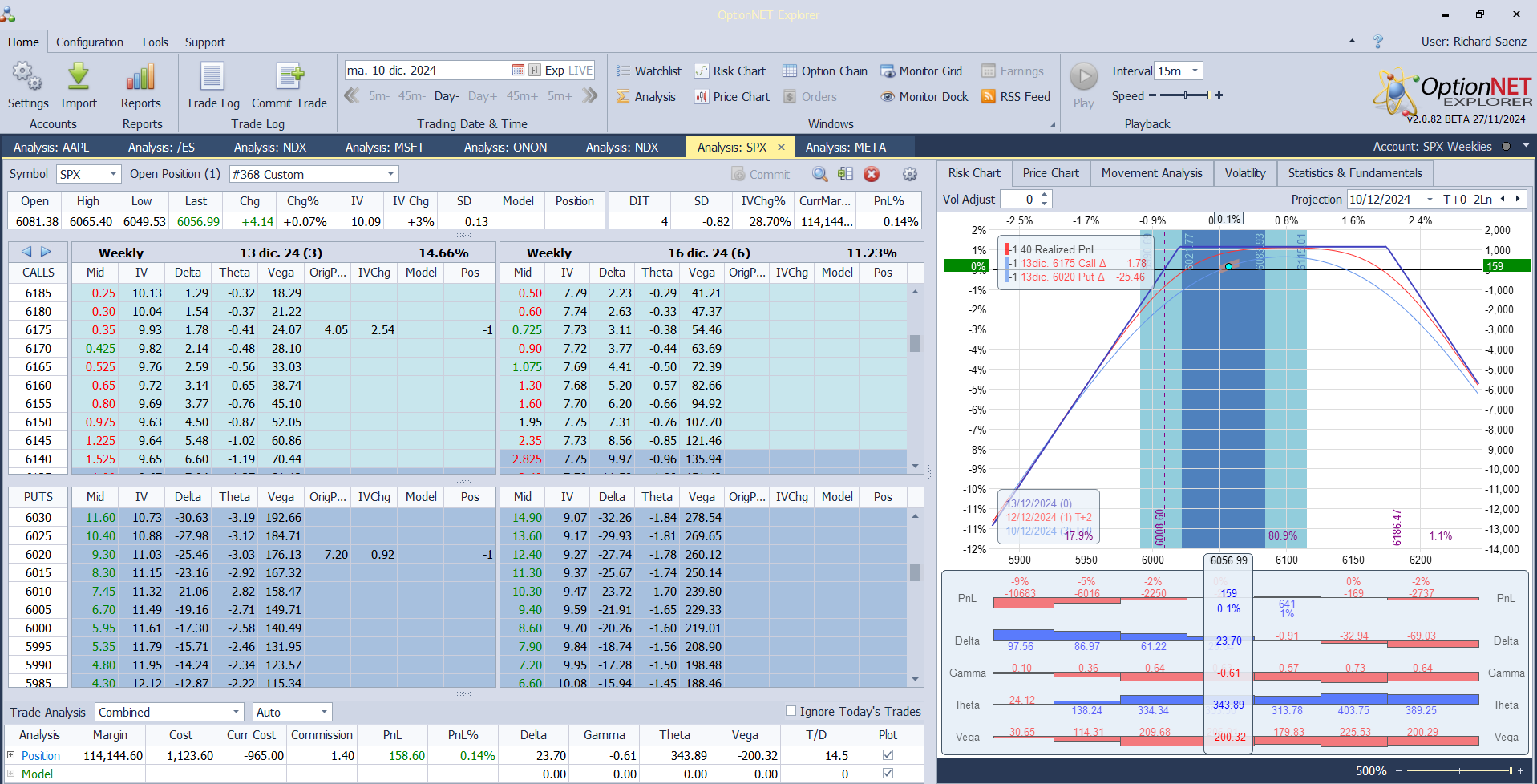Viewport: 1537px width, 784px height.
Task: Click the red X delete position icon
Action: pyautogui.click(x=872, y=174)
